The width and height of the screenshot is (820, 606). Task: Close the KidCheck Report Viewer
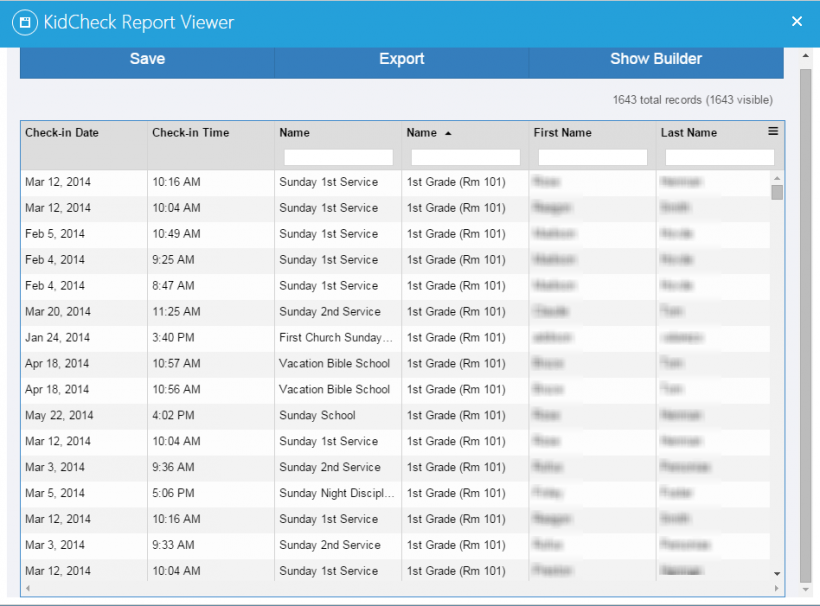797,21
